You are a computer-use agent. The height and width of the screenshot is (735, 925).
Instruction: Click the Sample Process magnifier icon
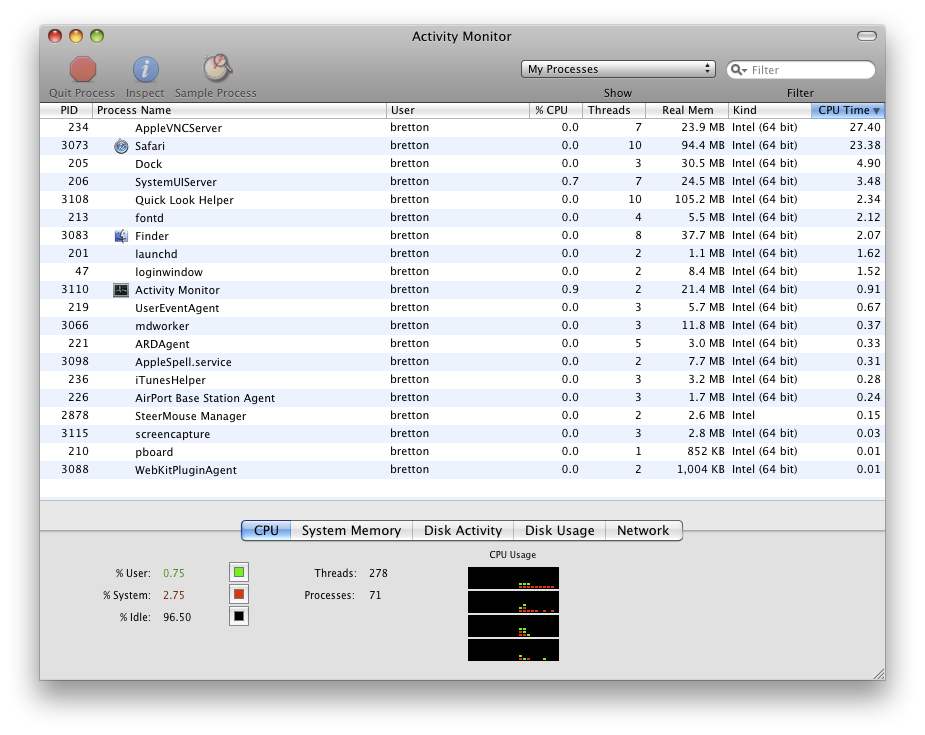[217, 68]
